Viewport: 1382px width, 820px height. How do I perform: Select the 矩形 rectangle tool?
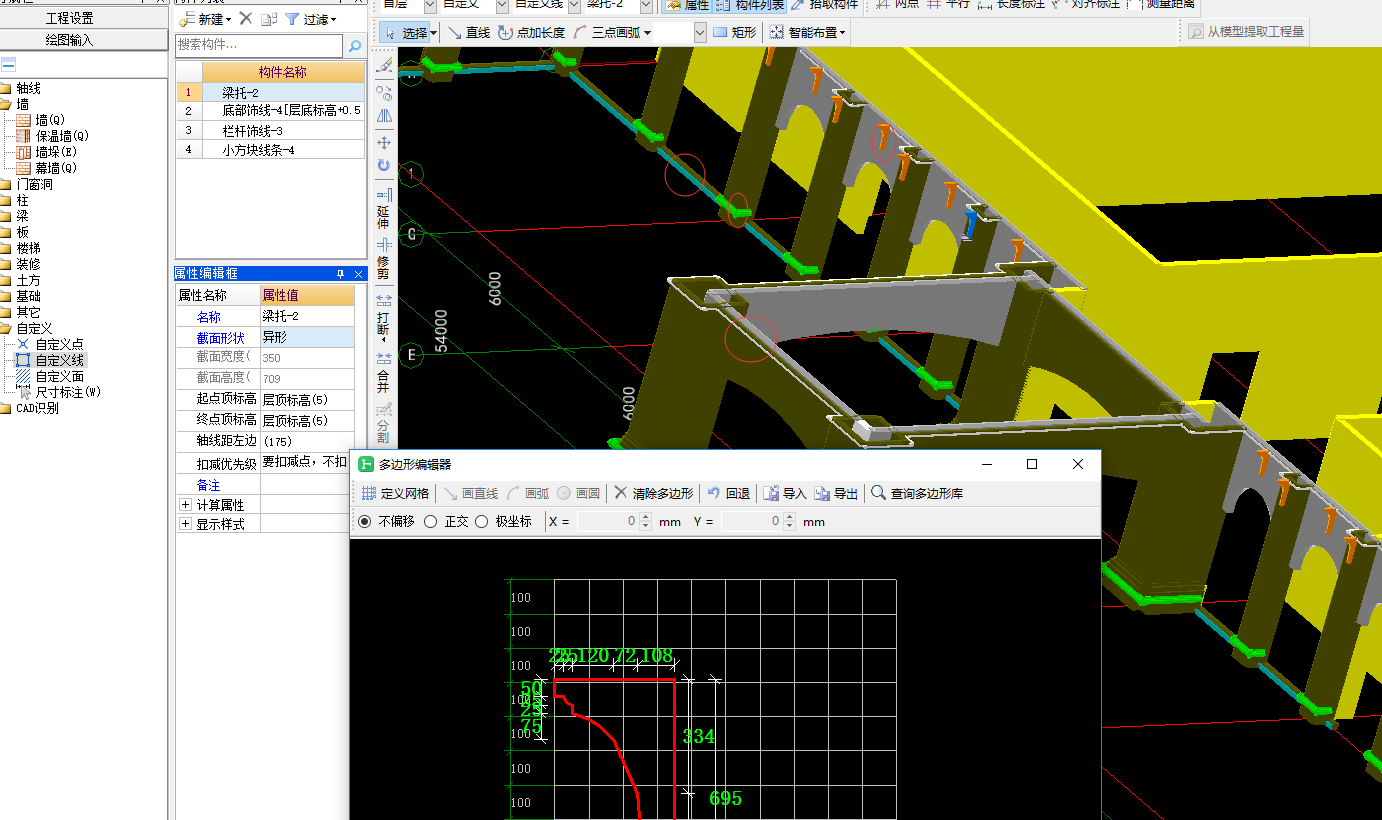pos(734,33)
